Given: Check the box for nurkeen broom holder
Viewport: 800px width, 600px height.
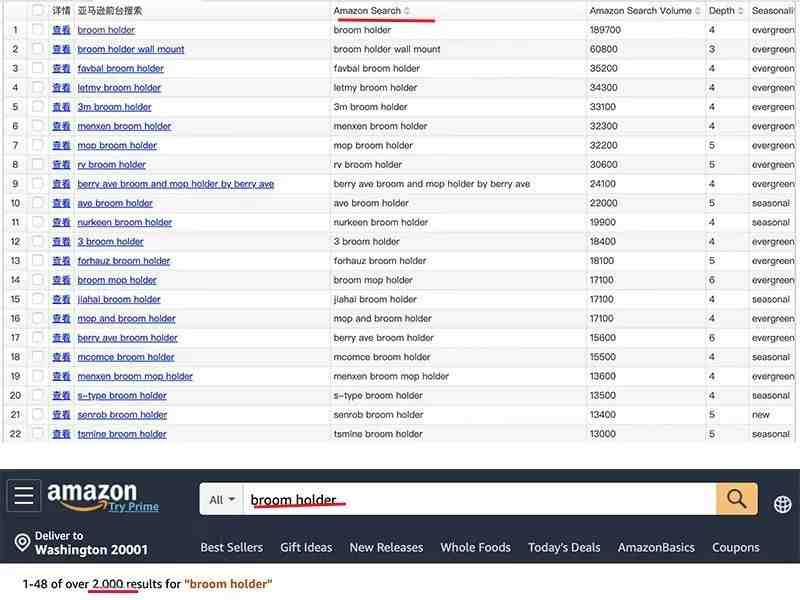Looking at the screenshot, I should pos(37,222).
